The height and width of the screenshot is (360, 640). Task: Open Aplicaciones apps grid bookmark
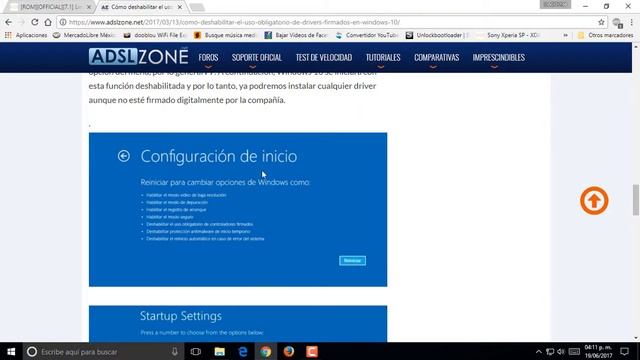[x=26, y=36]
